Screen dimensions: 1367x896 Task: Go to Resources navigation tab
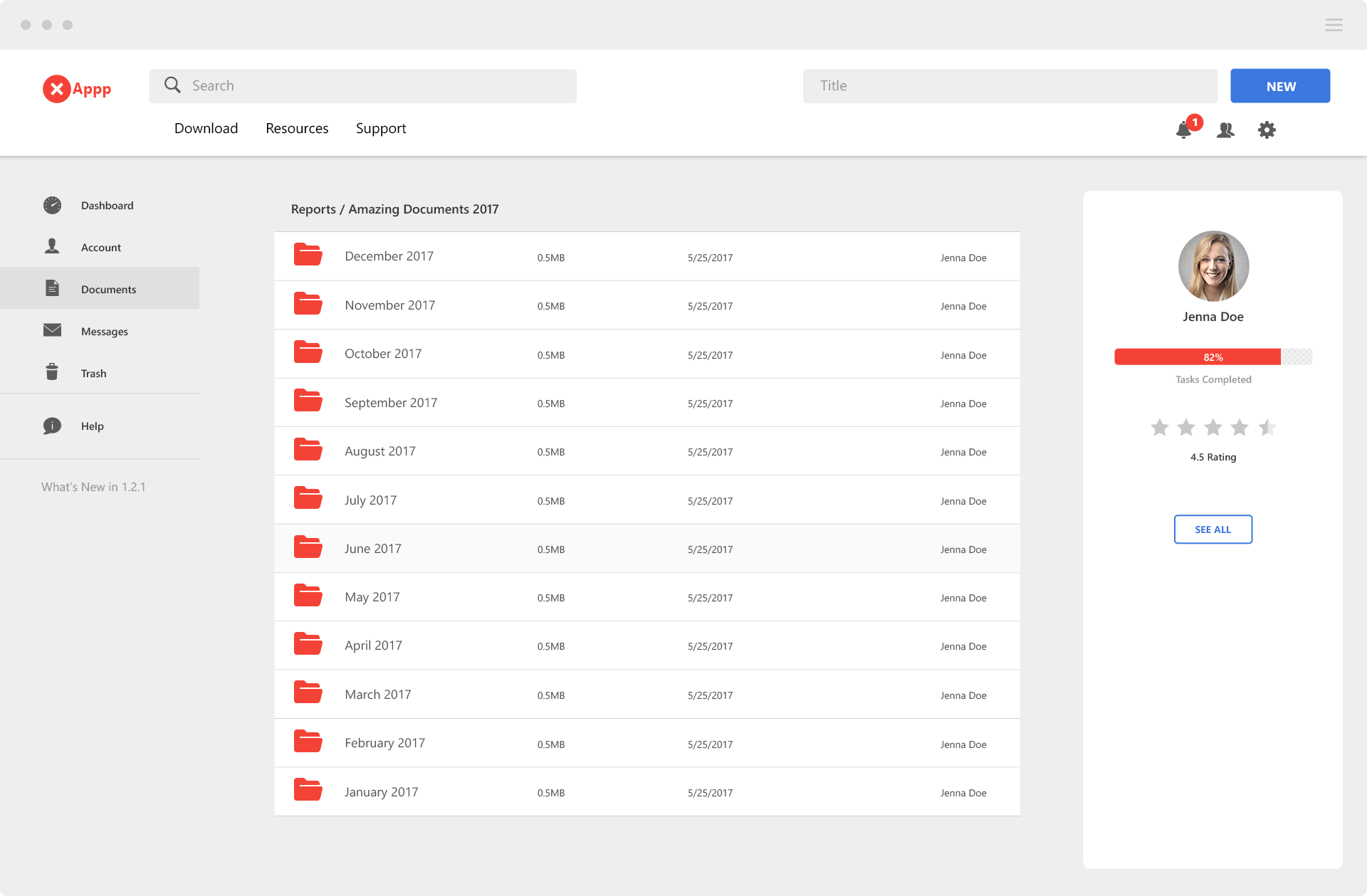(x=297, y=128)
